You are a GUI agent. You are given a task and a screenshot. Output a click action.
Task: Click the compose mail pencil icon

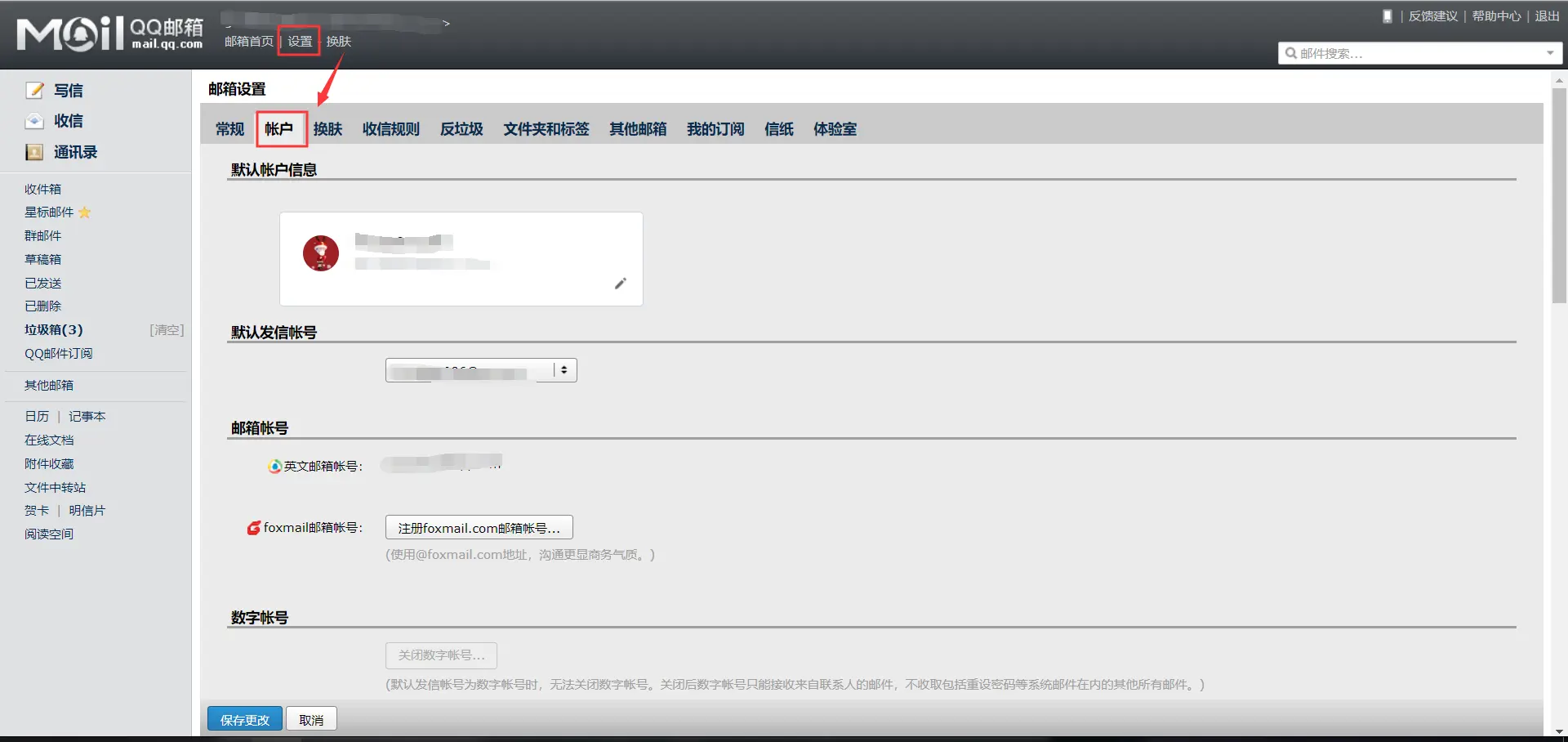[34, 90]
